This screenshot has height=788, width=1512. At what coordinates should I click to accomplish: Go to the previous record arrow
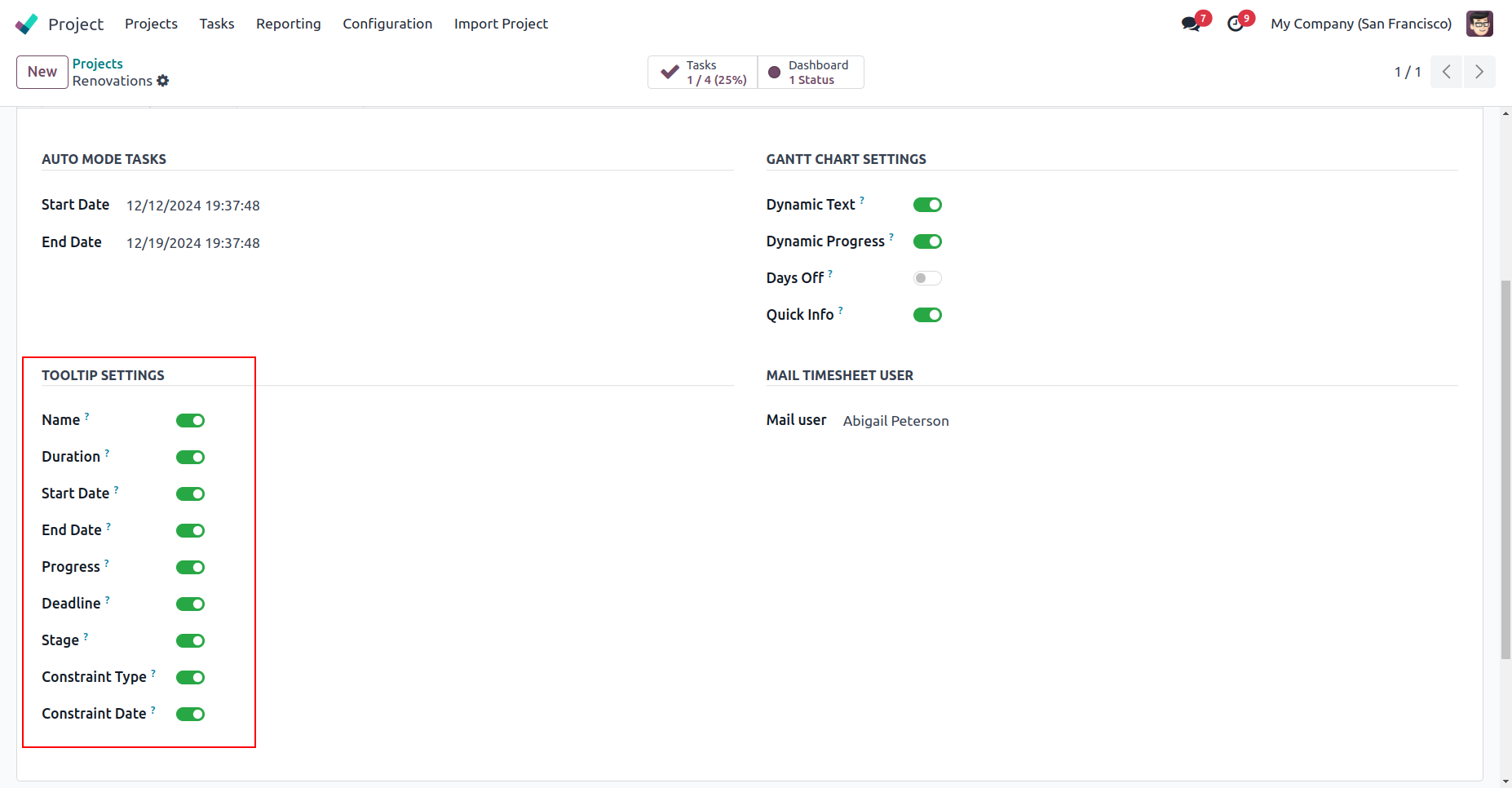point(1447,72)
